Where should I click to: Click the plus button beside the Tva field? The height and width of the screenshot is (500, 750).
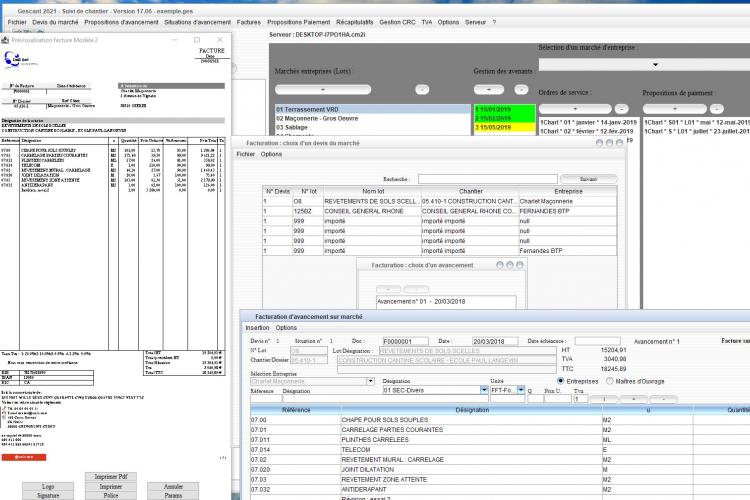(x=634, y=399)
